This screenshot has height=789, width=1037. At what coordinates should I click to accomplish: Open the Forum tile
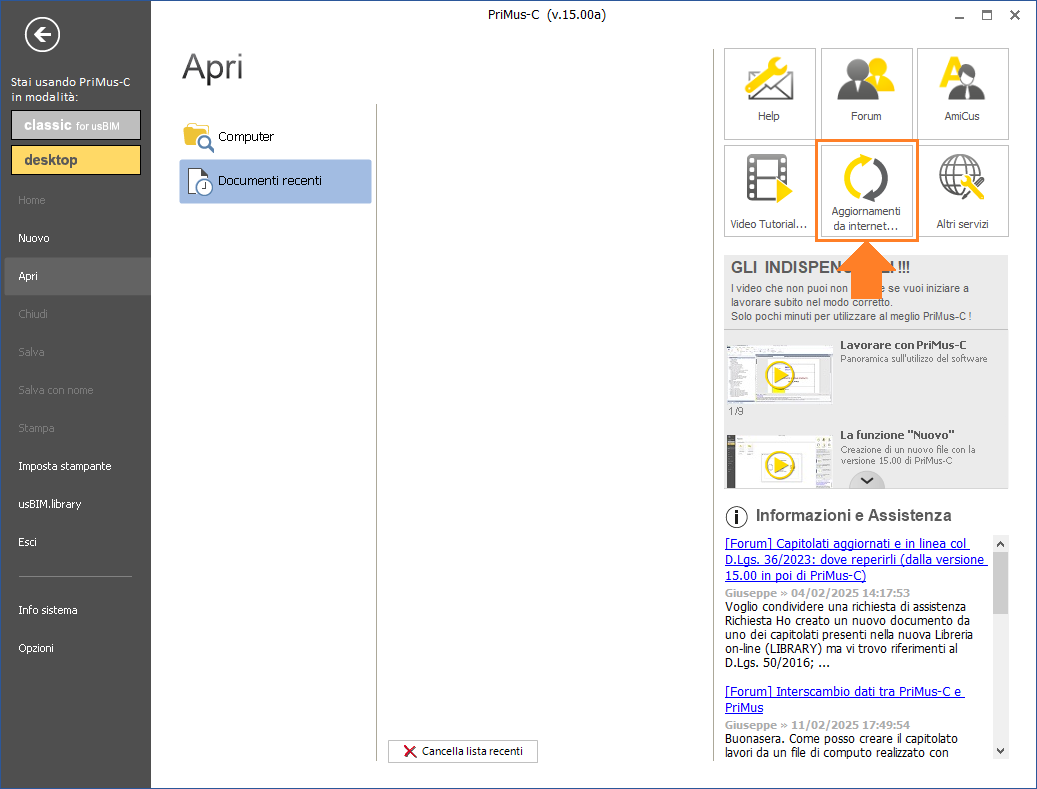tap(866, 93)
